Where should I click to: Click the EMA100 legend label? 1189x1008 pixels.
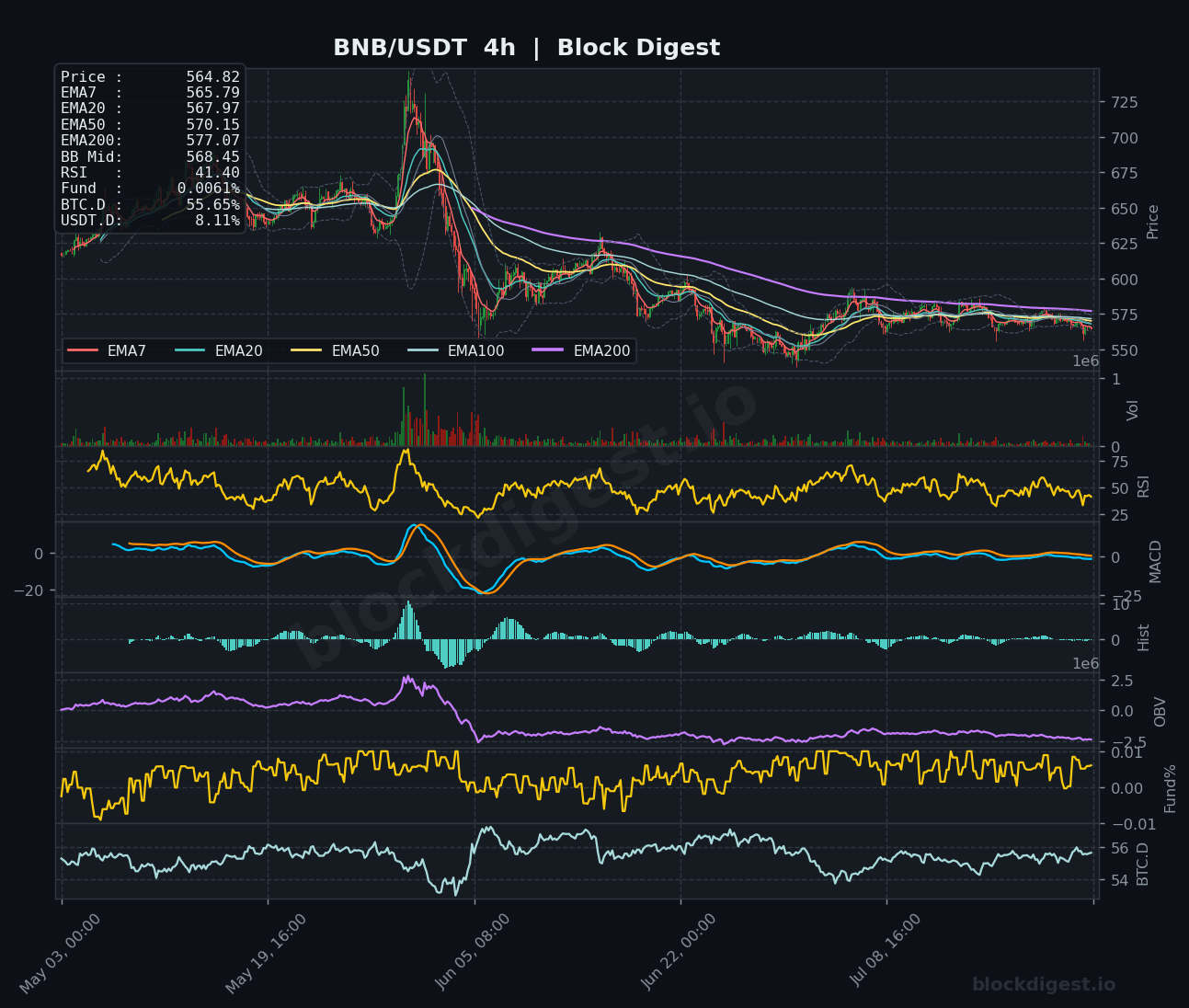coord(475,350)
